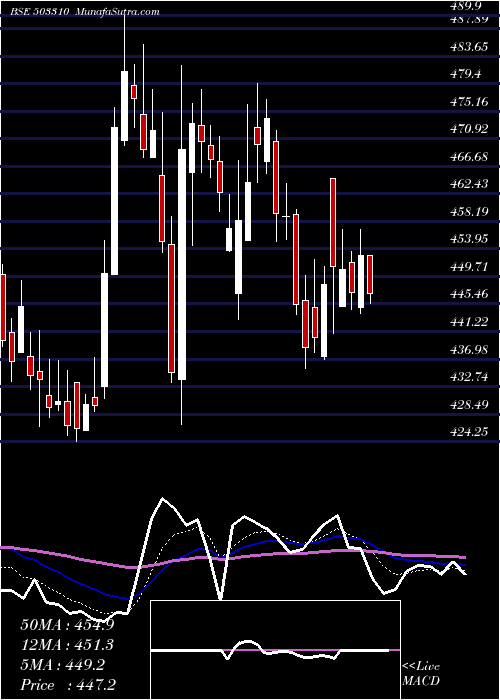Click the Price : 447.2 value
The width and height of the screenshot is (500, 700).
tap(69, 685)
